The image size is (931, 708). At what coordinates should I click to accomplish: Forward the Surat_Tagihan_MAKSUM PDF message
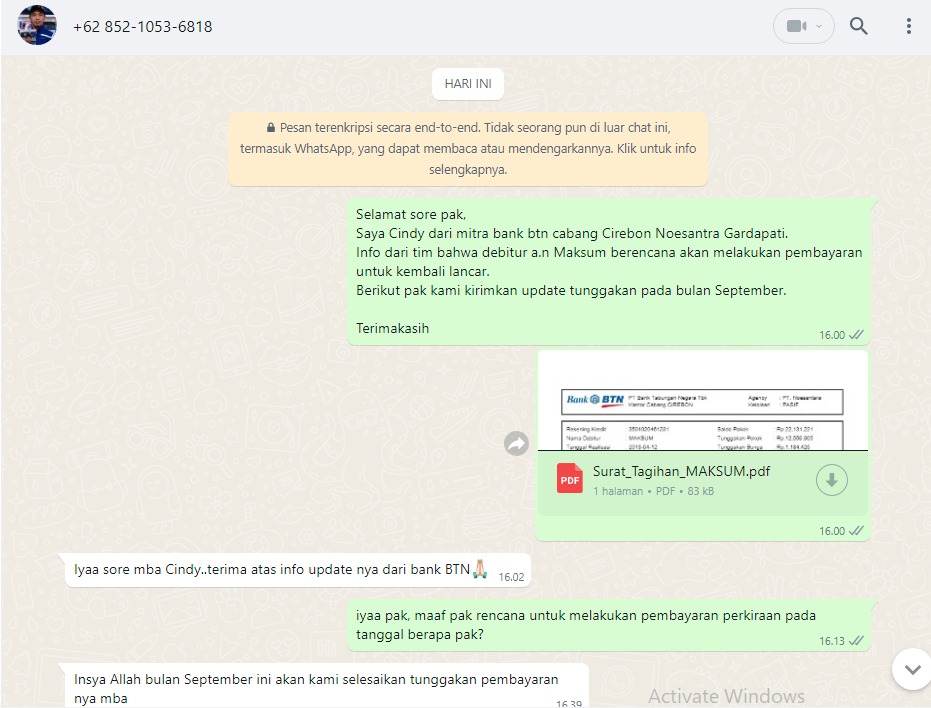point(516,444)
